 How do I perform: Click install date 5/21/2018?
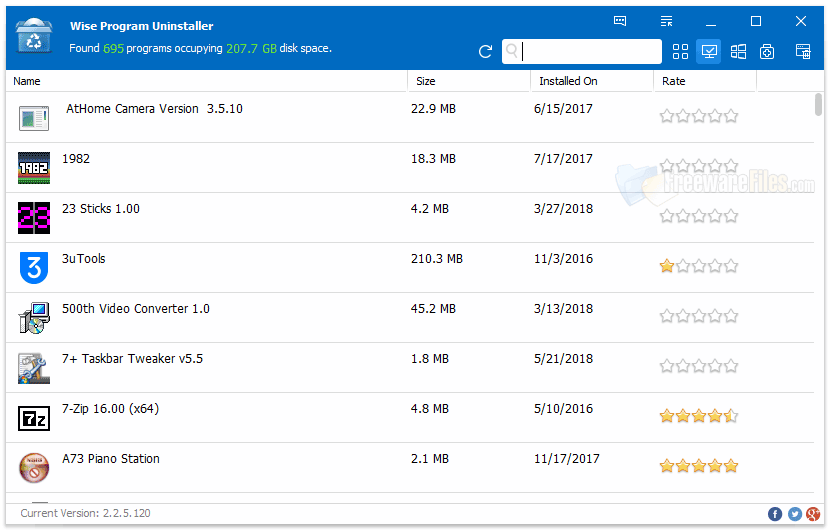pos(563,358)
